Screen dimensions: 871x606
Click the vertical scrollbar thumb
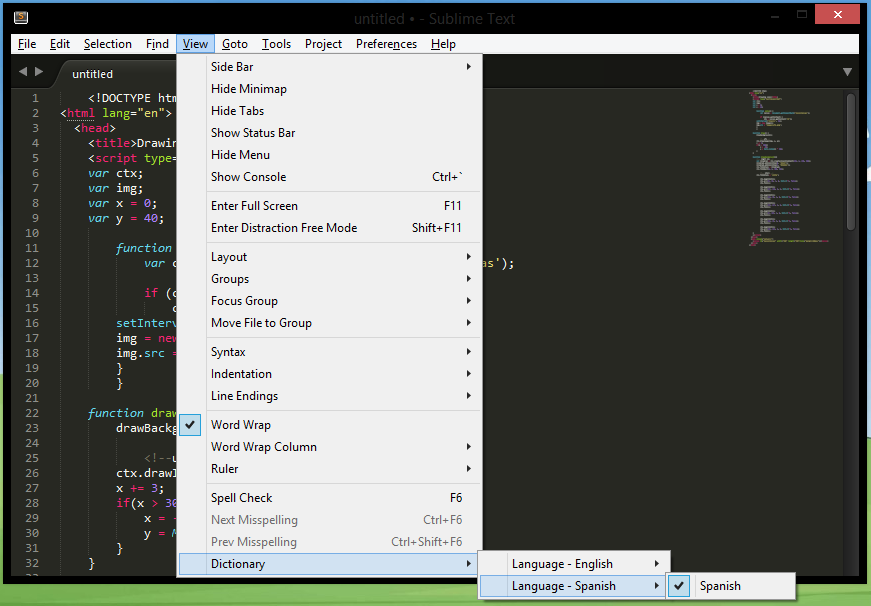click(851, 162)
